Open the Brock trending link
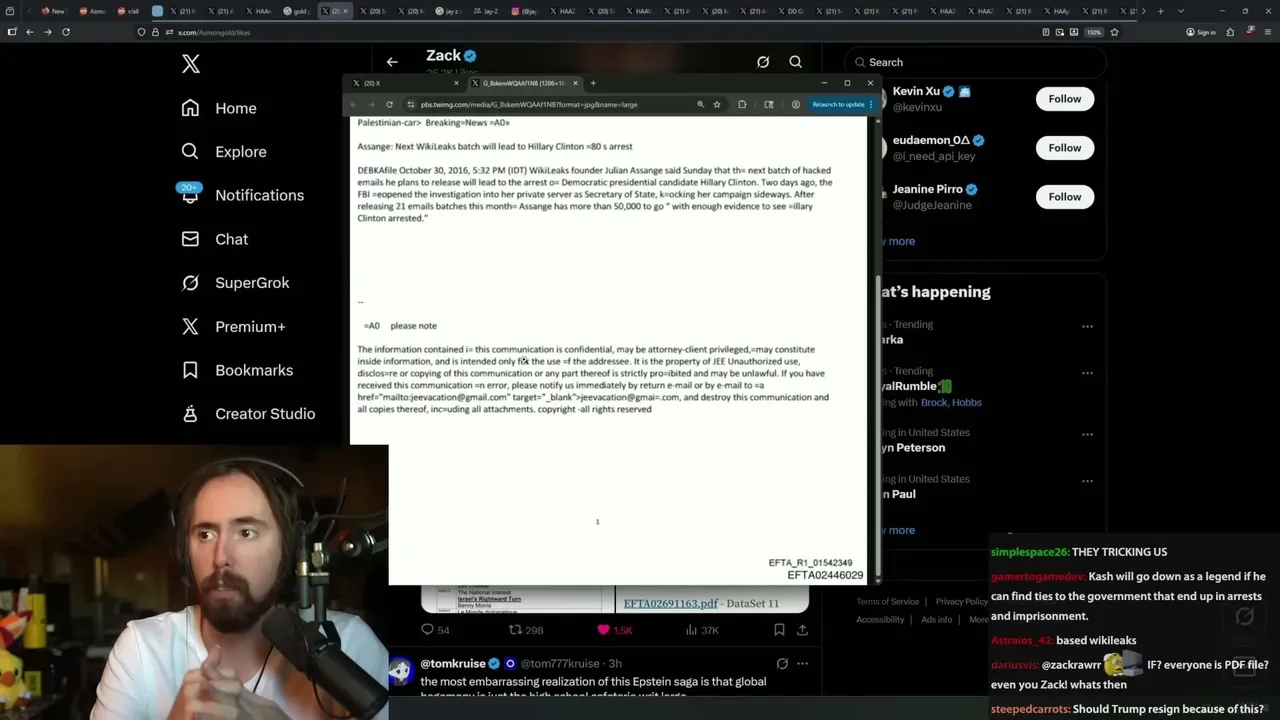 936,402
